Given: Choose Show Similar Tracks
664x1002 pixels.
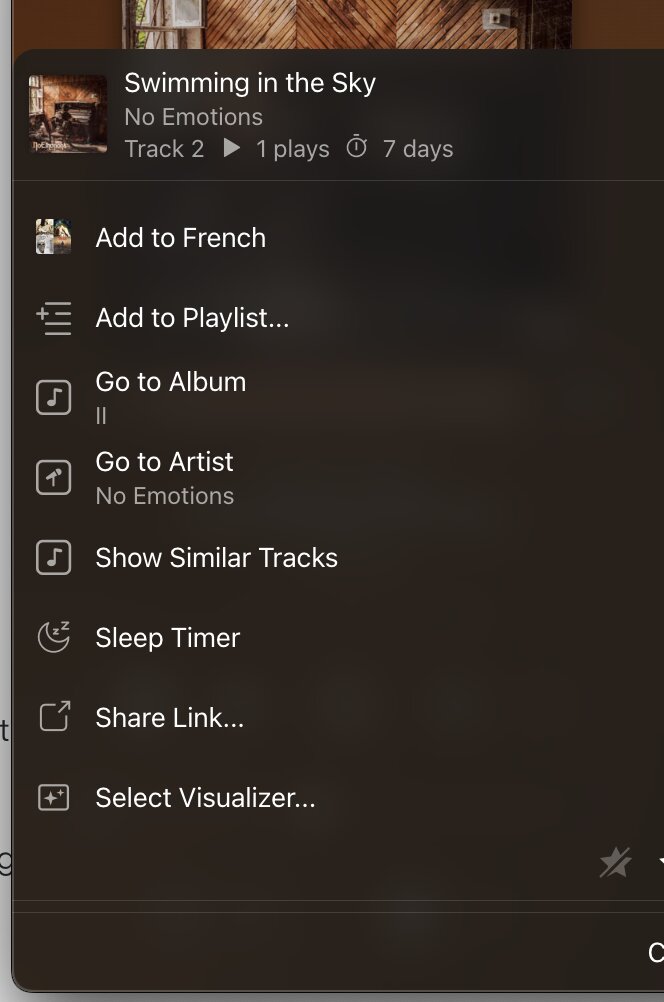Looking at the screenshot, I should 216,558.
